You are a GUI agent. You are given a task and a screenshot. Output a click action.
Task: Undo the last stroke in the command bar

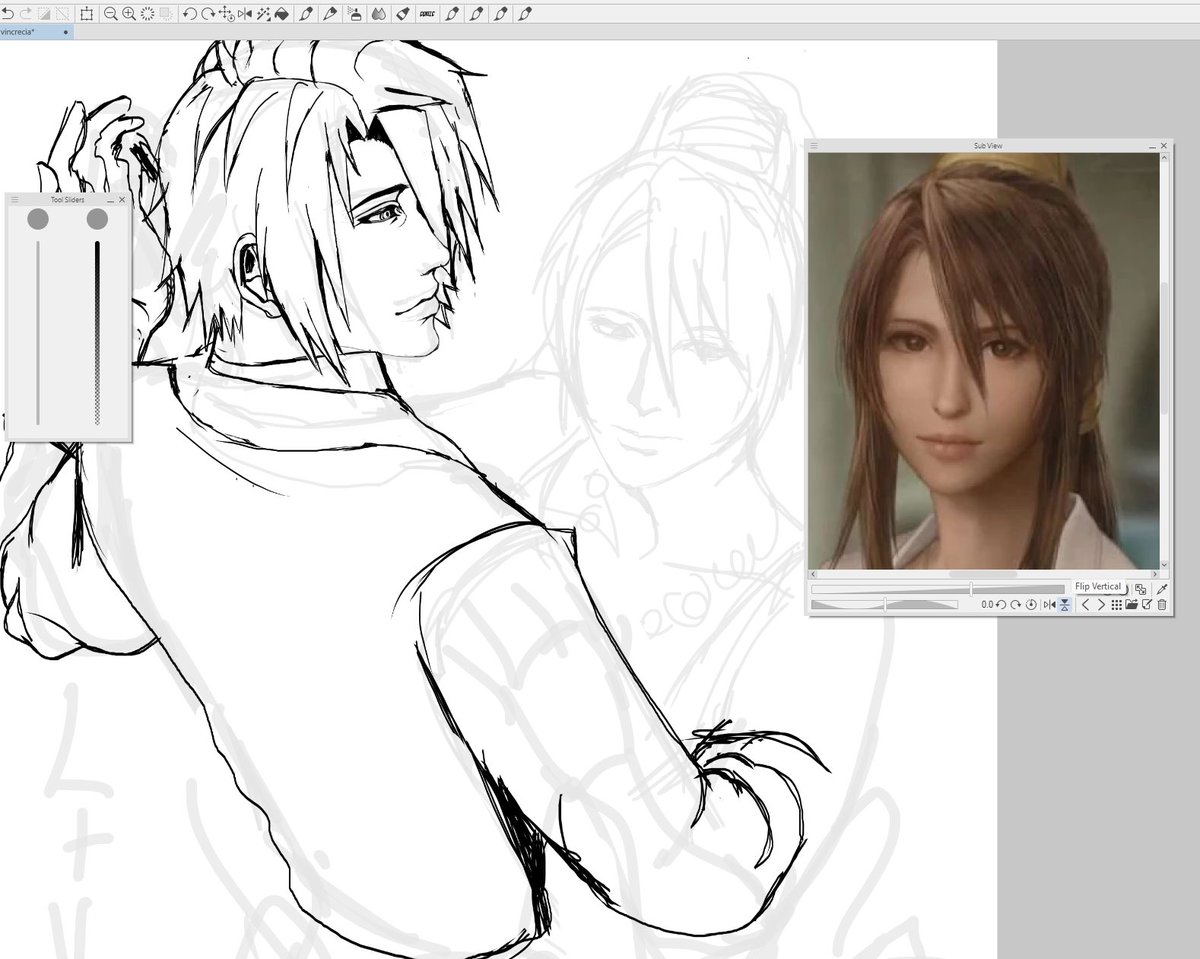point(7,14)
